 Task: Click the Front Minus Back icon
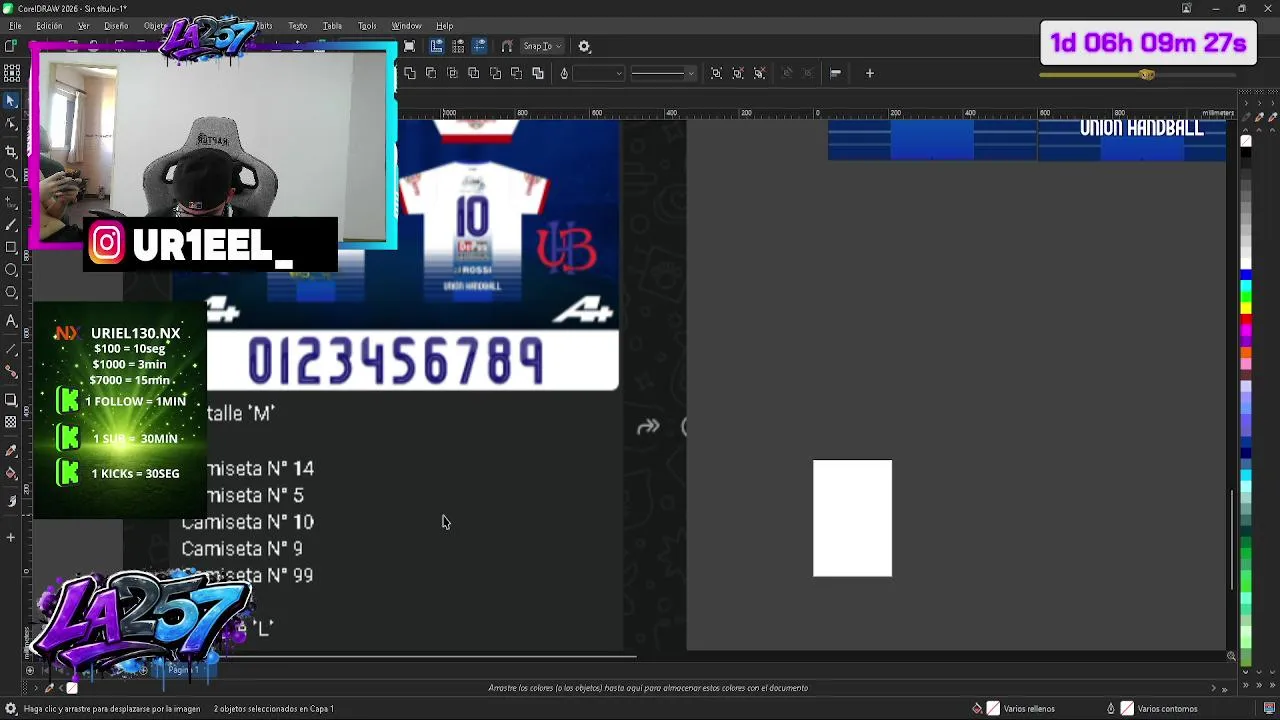tap(495, 73)
